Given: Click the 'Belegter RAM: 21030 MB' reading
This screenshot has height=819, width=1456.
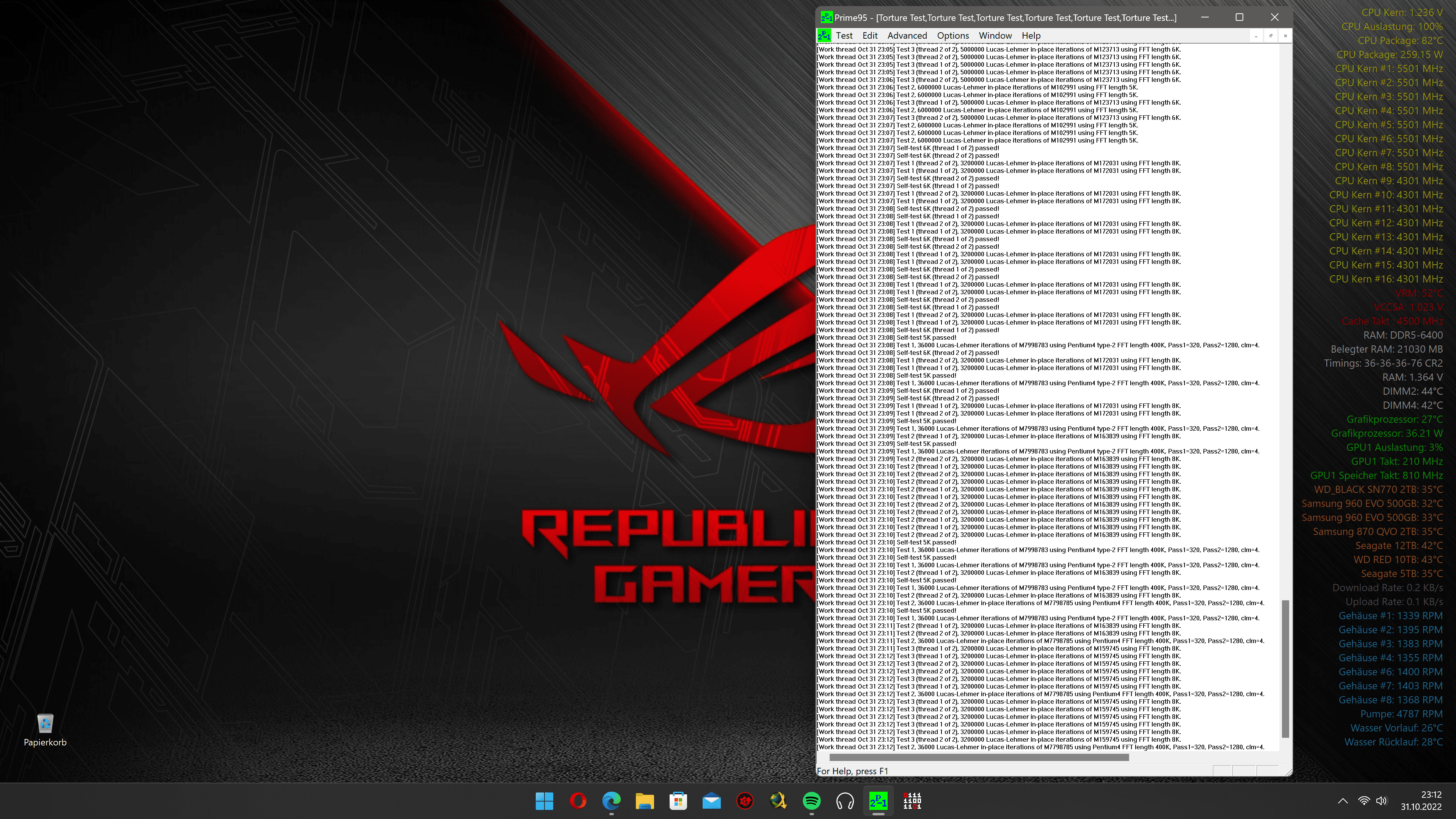Looking at the screenshot, I should point(1387,349).
